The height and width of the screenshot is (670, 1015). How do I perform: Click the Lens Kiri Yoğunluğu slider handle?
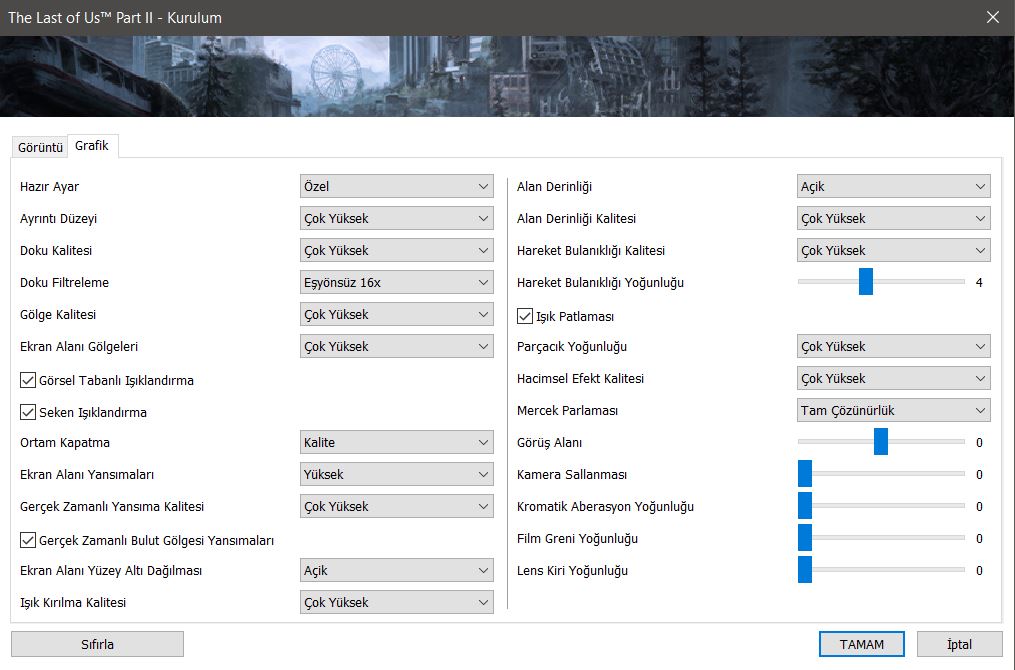(x=805, y=570)
